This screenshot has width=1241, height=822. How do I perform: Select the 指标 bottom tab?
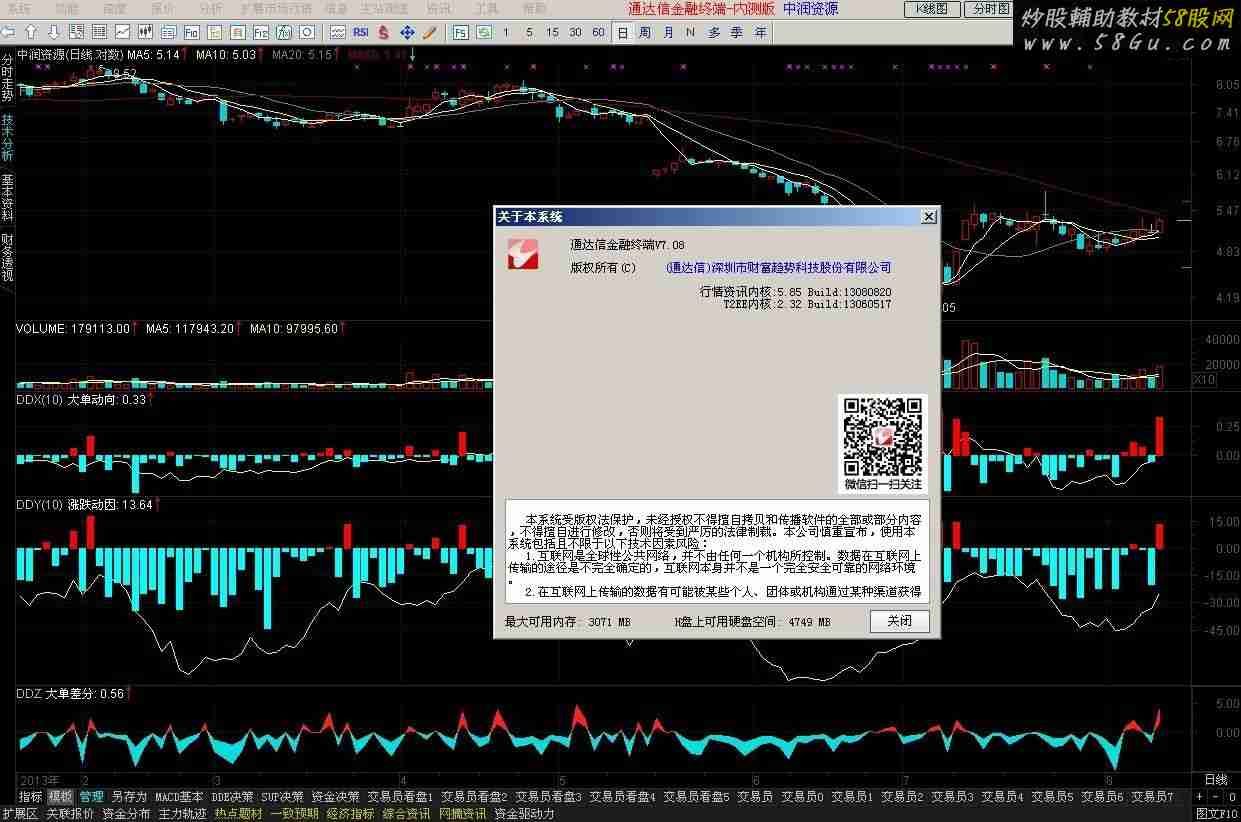31,797
